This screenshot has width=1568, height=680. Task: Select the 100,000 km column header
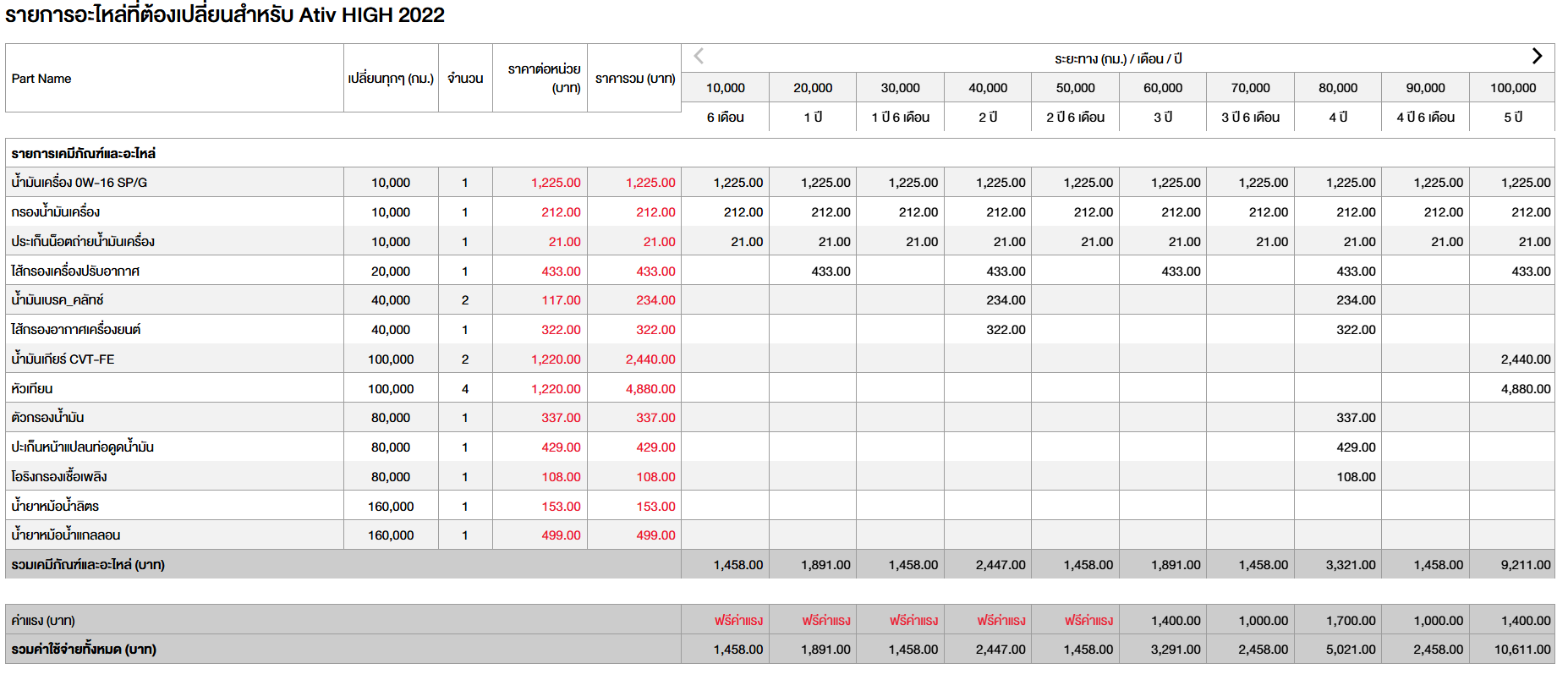click(x=1512, y=88)
